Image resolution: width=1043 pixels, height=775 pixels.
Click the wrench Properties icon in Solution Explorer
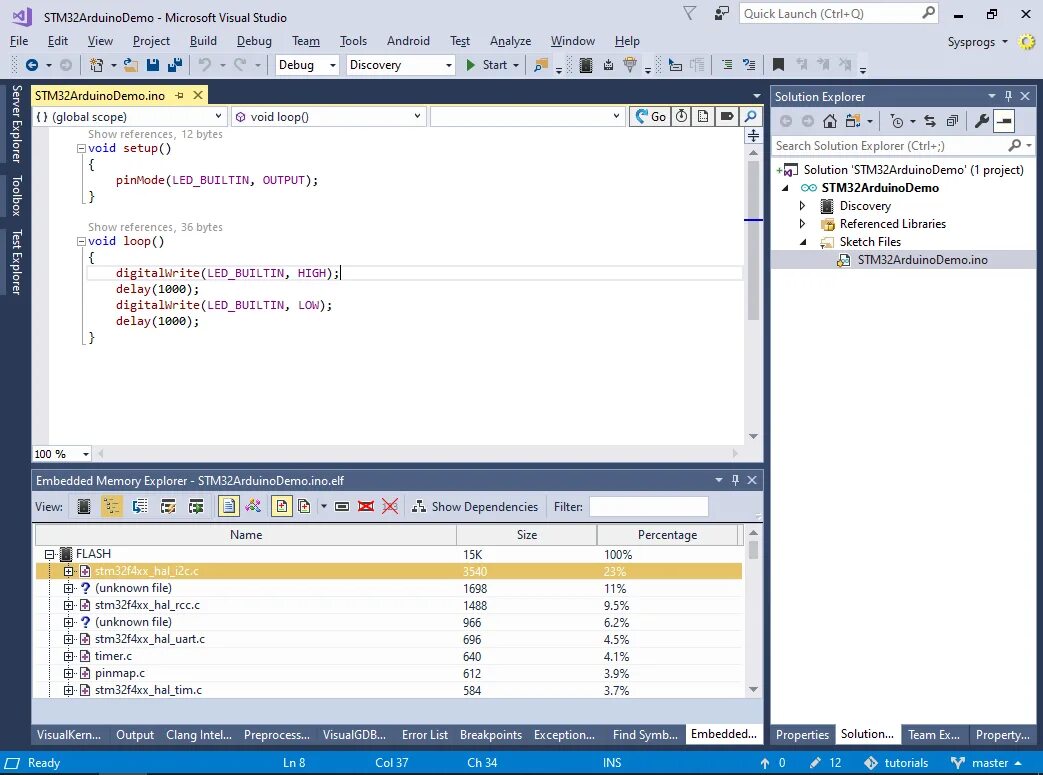coord(981,121)
